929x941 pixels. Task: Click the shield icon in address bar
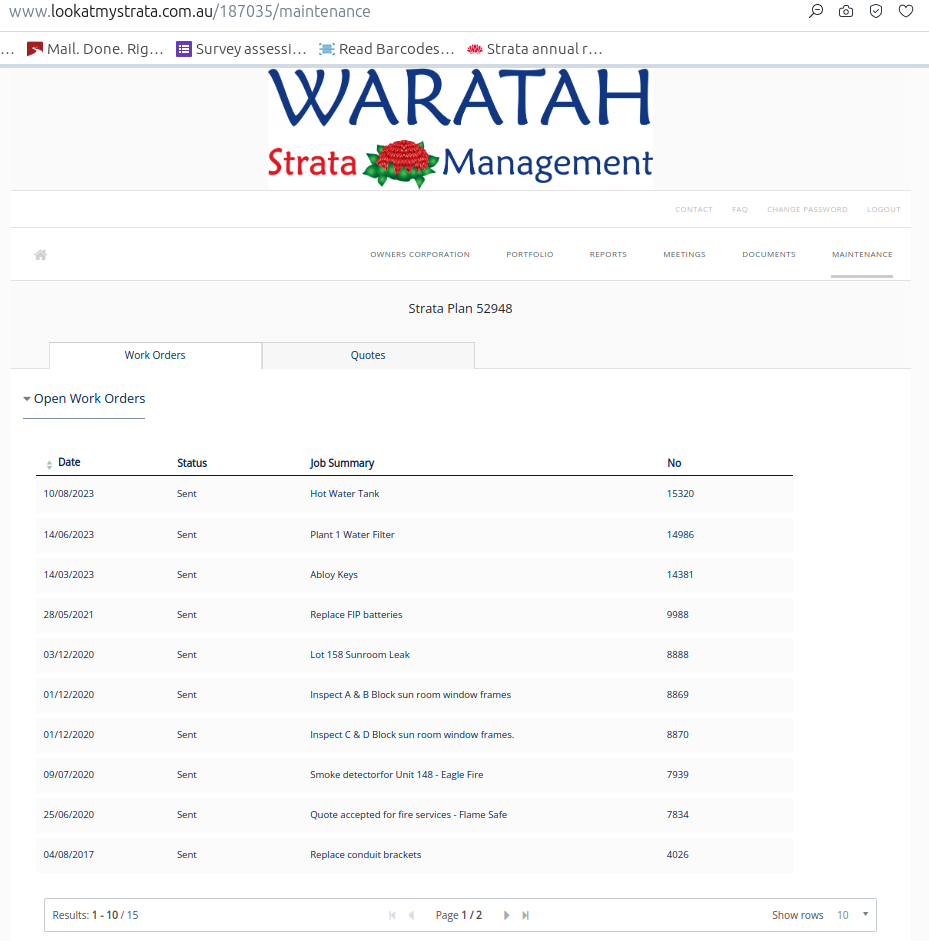(876, 12)
